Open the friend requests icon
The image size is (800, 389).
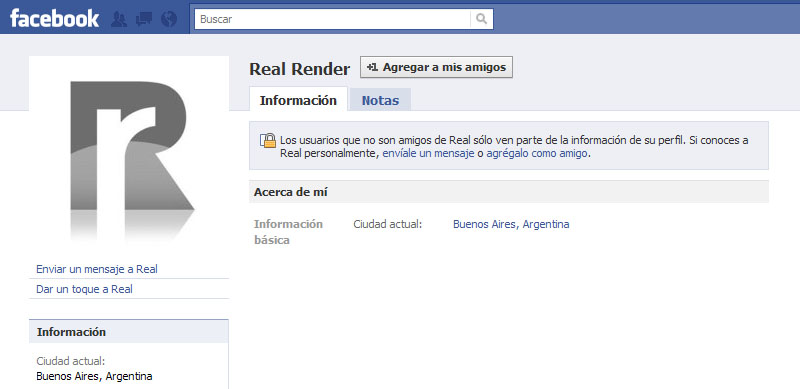tap(119, 19)
